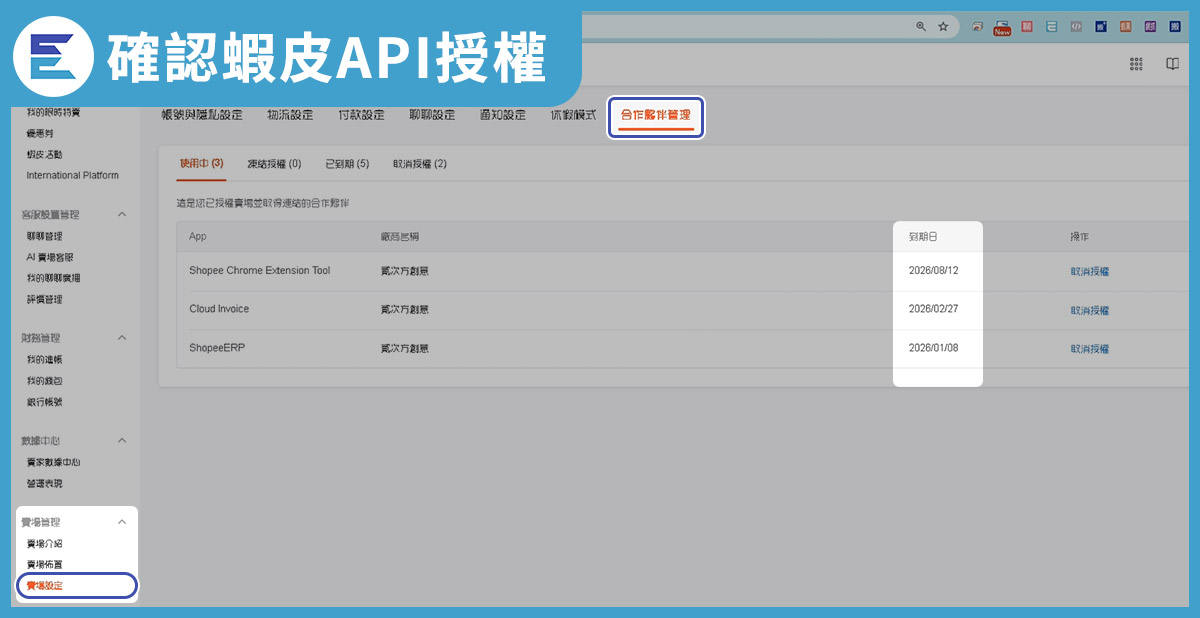Click 取消授權 link for ShopeeERP
Screen dimensions: 1200x618
(1090, 349)
